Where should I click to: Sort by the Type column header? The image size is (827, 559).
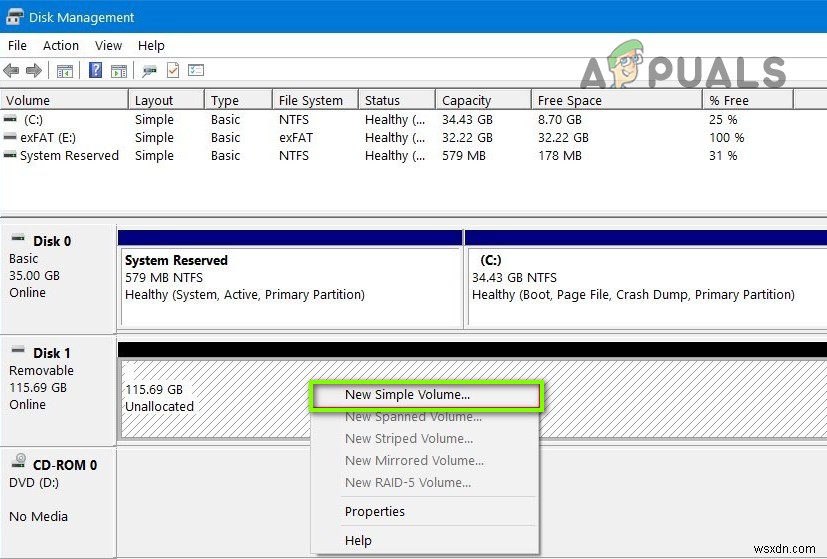(238, 100)
